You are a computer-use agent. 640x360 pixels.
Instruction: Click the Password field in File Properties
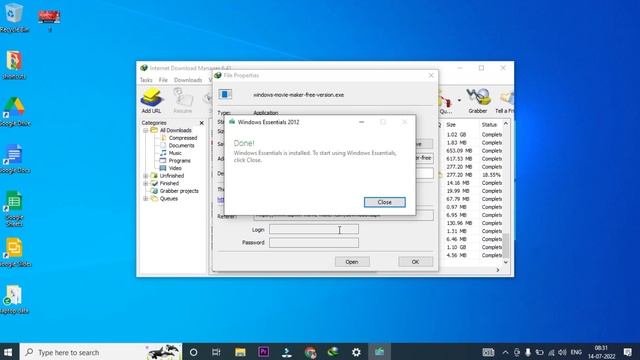tap(314, 243)
